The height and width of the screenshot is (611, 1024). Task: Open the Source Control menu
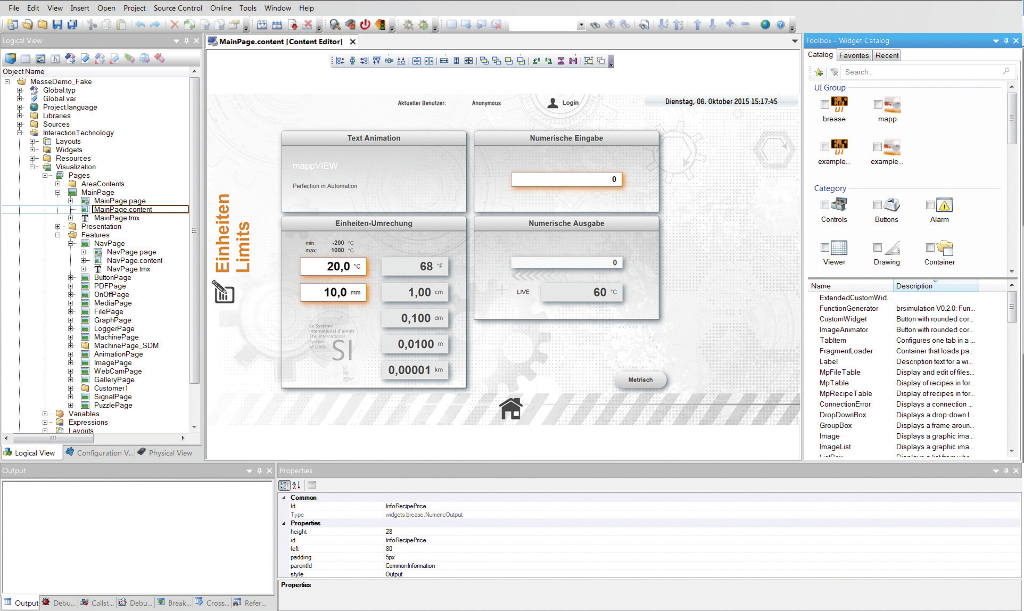(x=177, y=8)
